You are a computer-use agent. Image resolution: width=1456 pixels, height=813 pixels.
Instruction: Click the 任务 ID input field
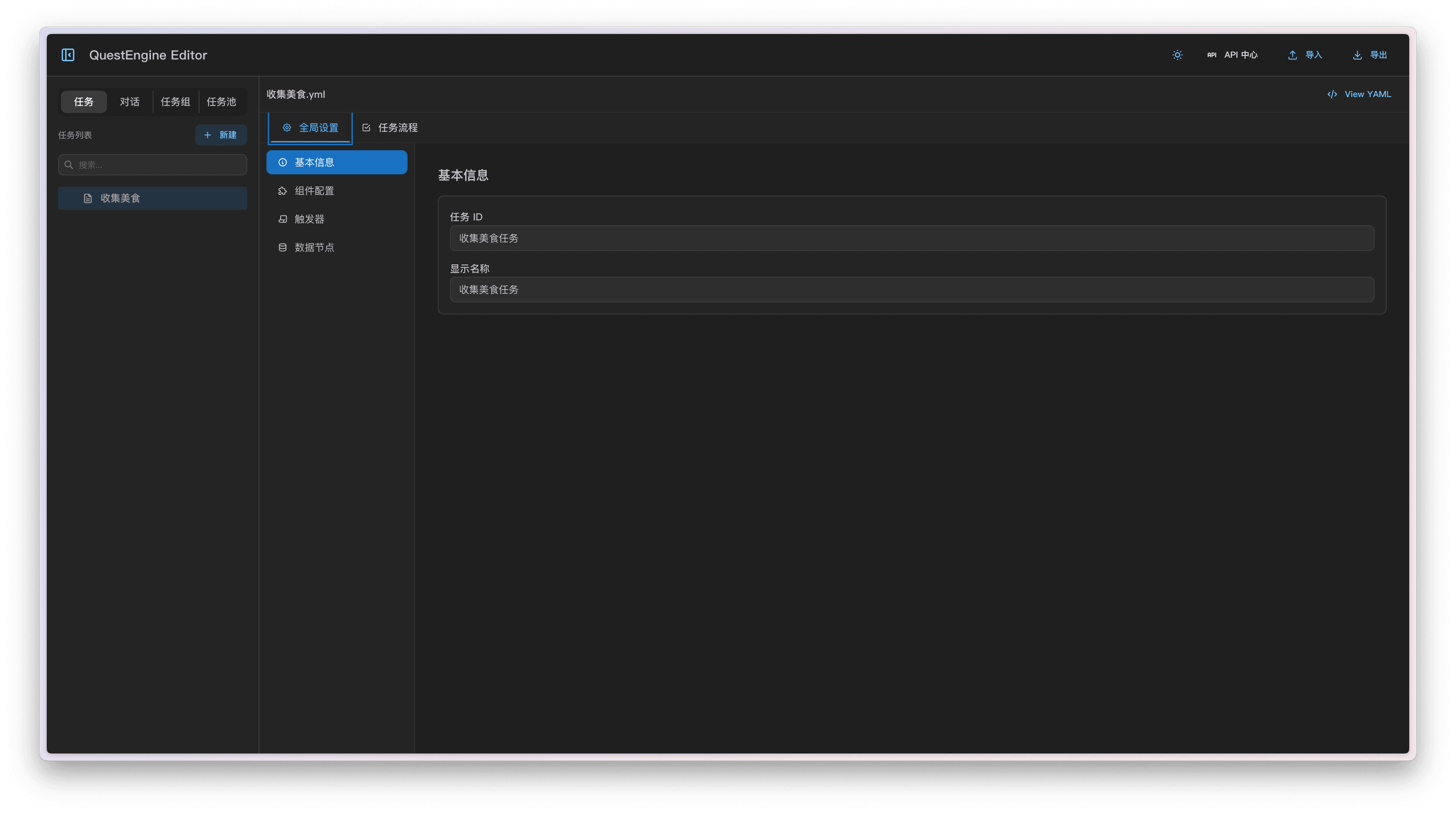911,238
